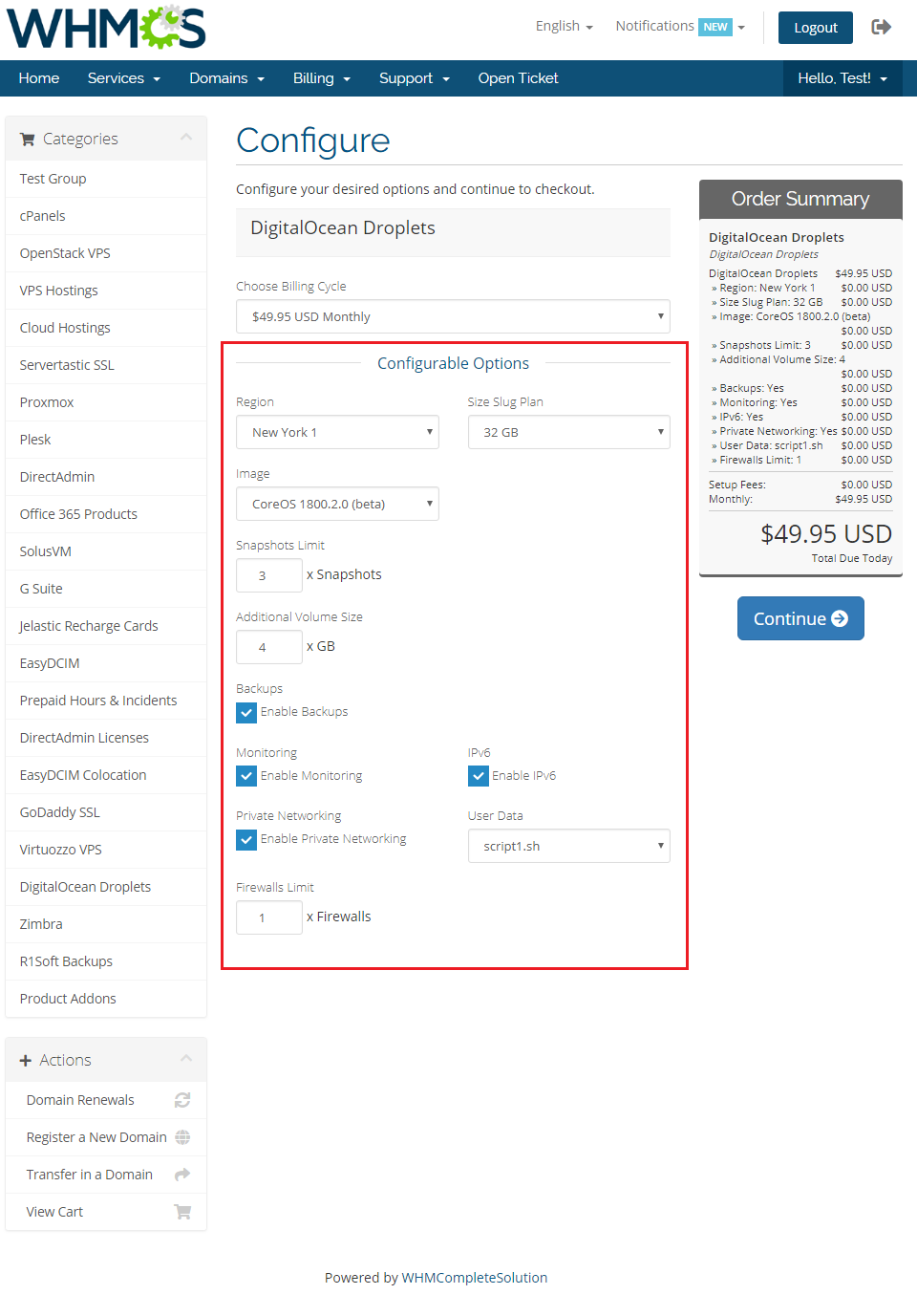
Task: Uncheck Enable IPv6 checkbox
Action: [479, 776]
